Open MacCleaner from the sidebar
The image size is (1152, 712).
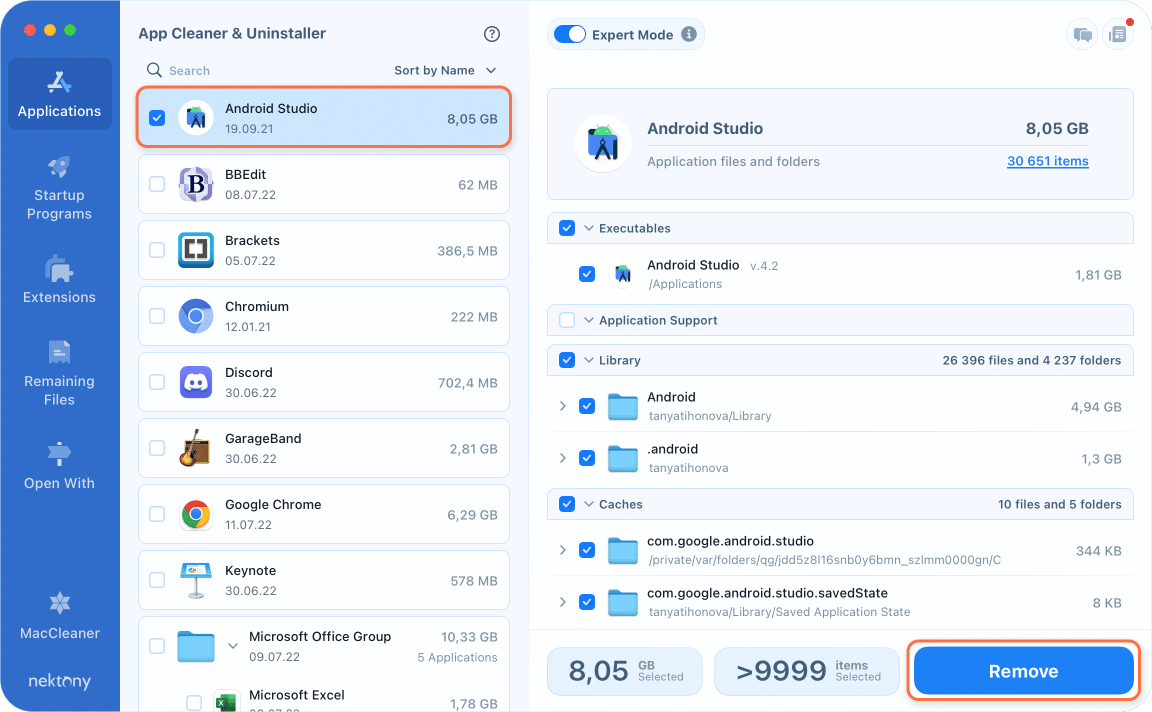click(59, 614)
